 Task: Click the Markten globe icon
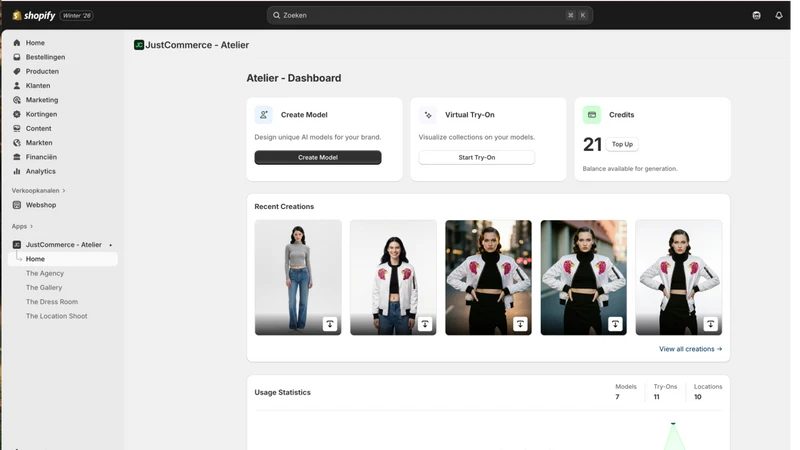click(x=17, y=143)
